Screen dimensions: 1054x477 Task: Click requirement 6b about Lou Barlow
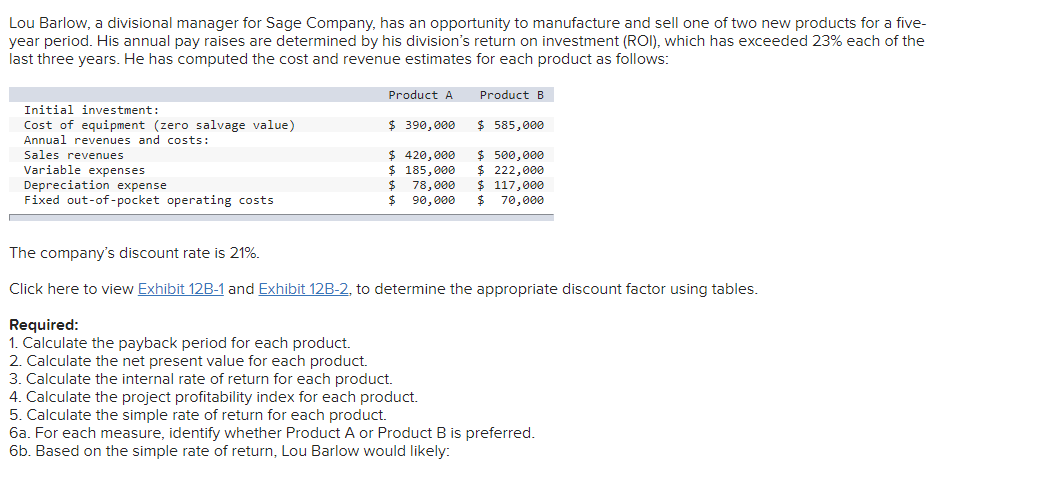click(230, 451)
